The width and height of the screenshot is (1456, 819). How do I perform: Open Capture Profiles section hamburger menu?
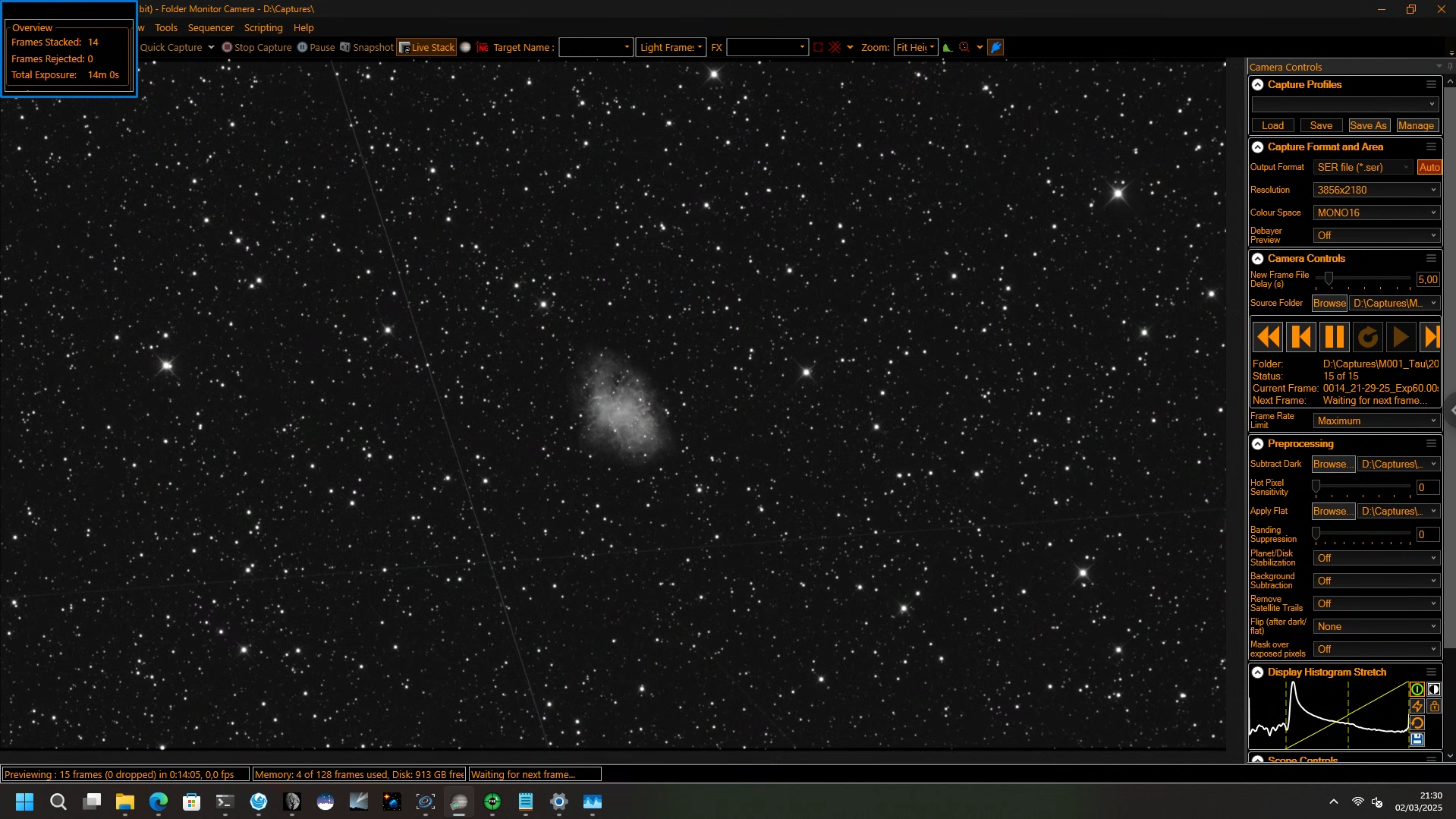[x=1431, y=85]
